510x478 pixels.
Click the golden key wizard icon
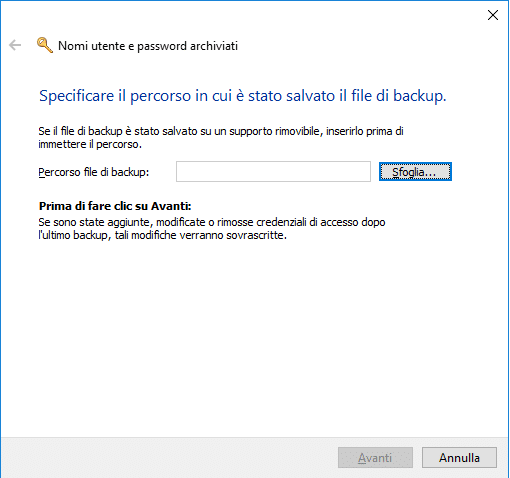[x=45, y=45]
